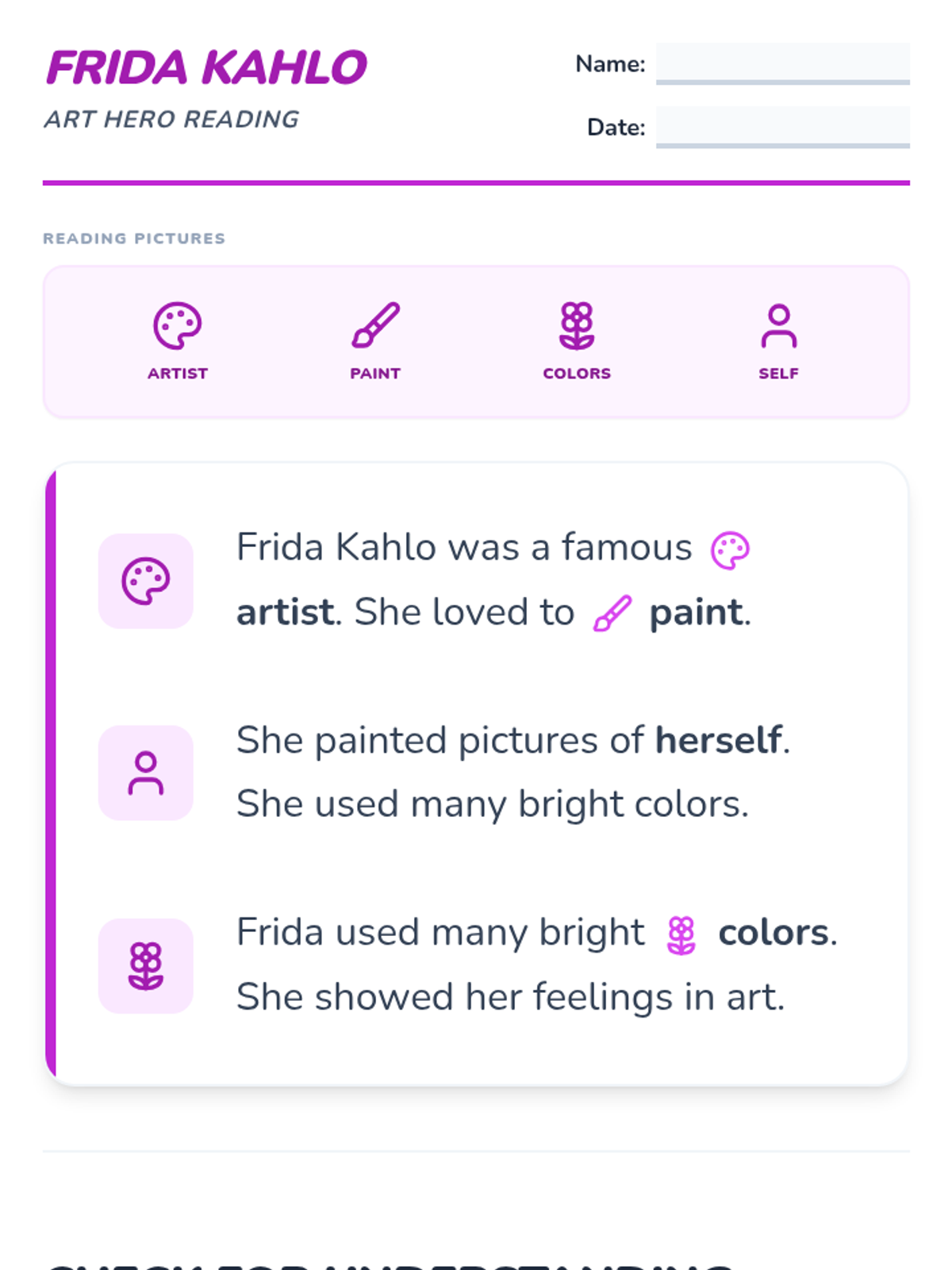The width and height of the screenshot is (952, 1270).
Task: Click the Colors flower icon in Reading Pictures
Action: pyautogui.click(x=577, y=325)
